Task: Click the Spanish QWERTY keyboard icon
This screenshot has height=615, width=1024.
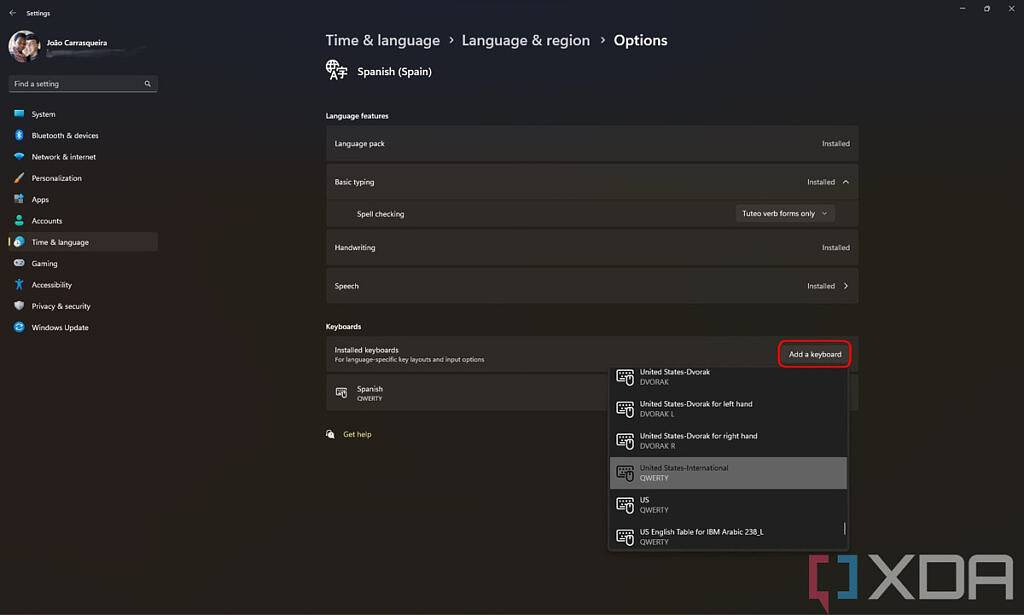Action: (x=341, y=392)
